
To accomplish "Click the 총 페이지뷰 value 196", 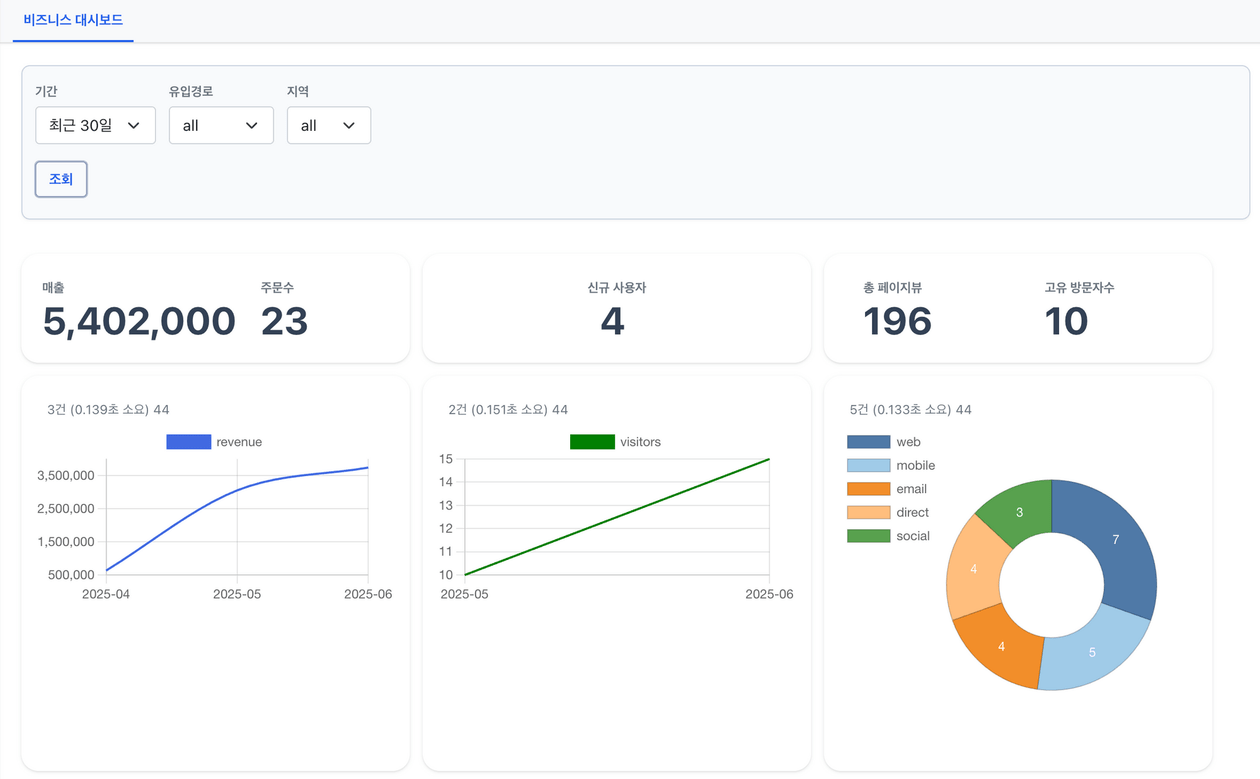I will pos(897,322).
